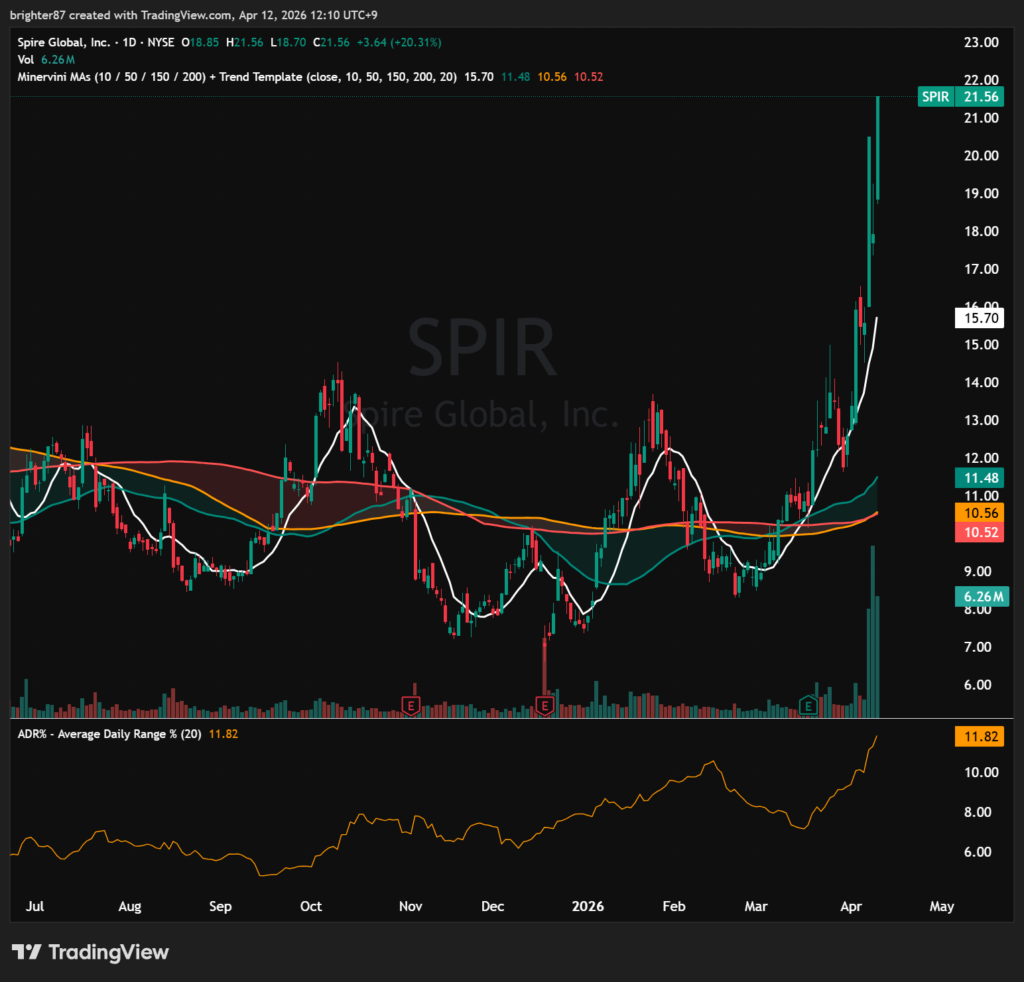The image size is (1024, 982).
Task: Click the red earnings marker near November
Action: point(408,706)
